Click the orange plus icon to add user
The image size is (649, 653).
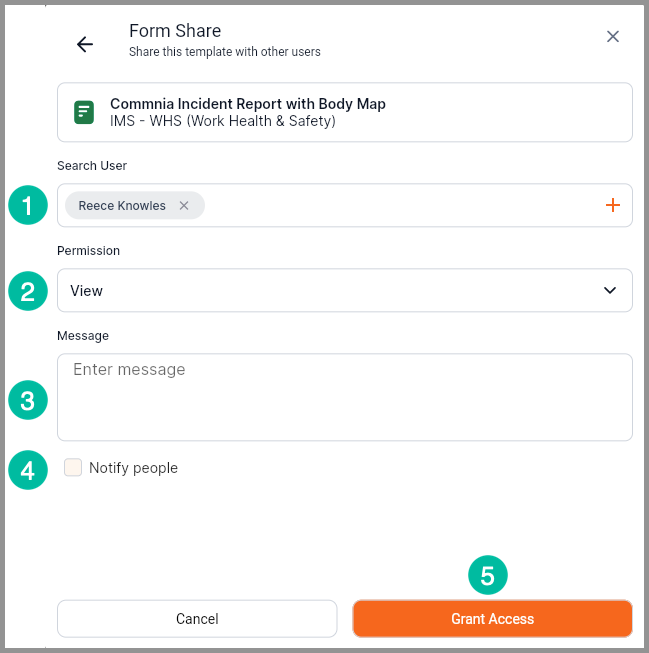[613, 206]
